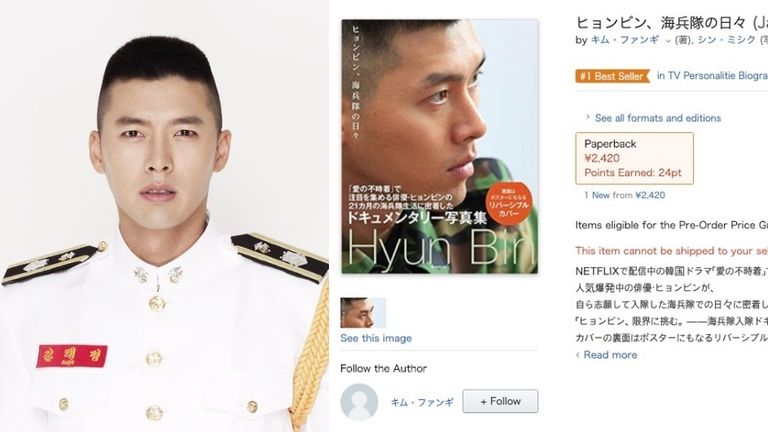Open the See this image link
The width and height of the screenshot is (768, 432).
[x=376, y=338]
